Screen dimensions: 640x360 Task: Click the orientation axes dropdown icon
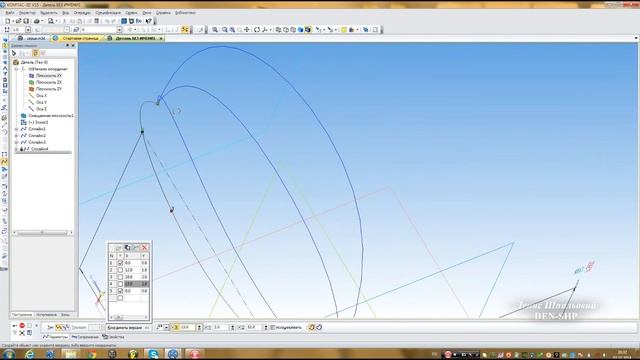coord(270,30)
